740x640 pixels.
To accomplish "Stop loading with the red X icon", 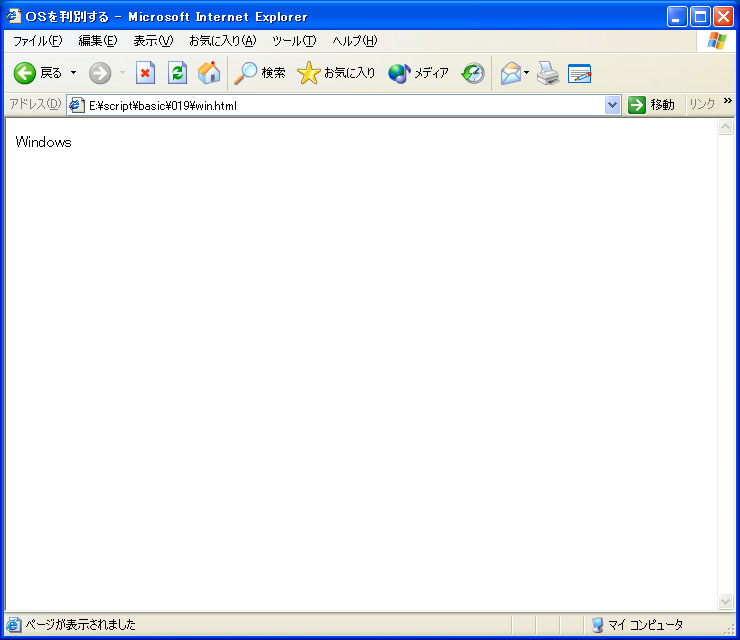I will (145, 73).
